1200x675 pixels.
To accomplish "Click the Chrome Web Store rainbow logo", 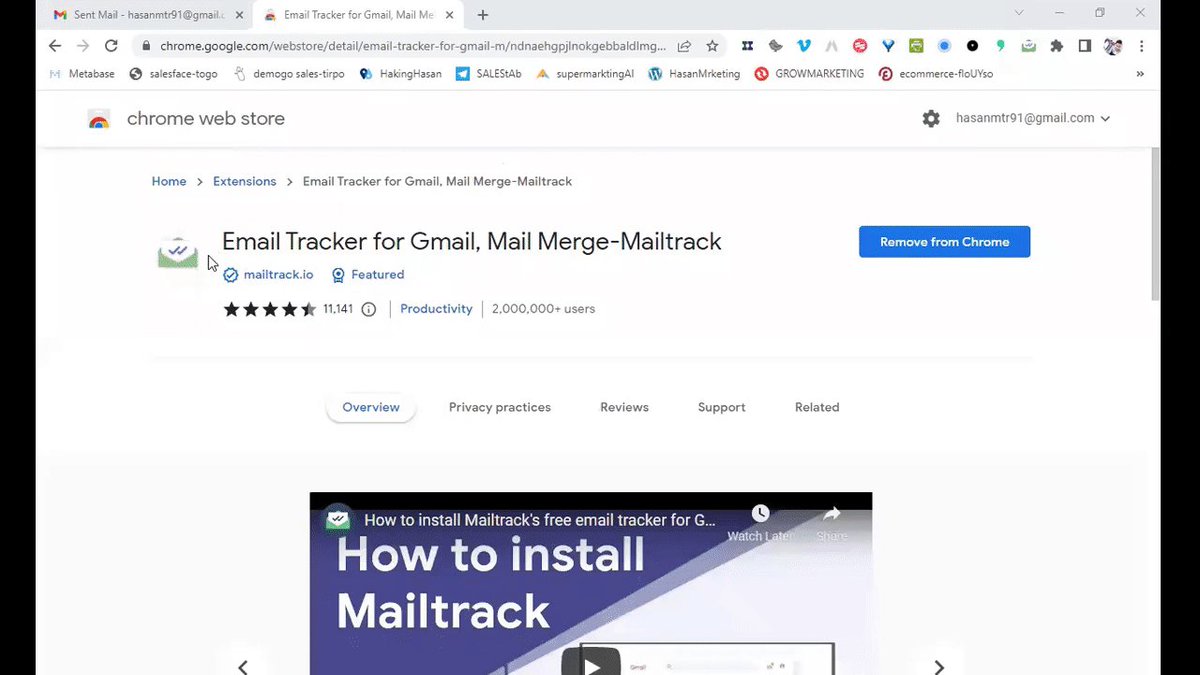I will pos(98,120).
